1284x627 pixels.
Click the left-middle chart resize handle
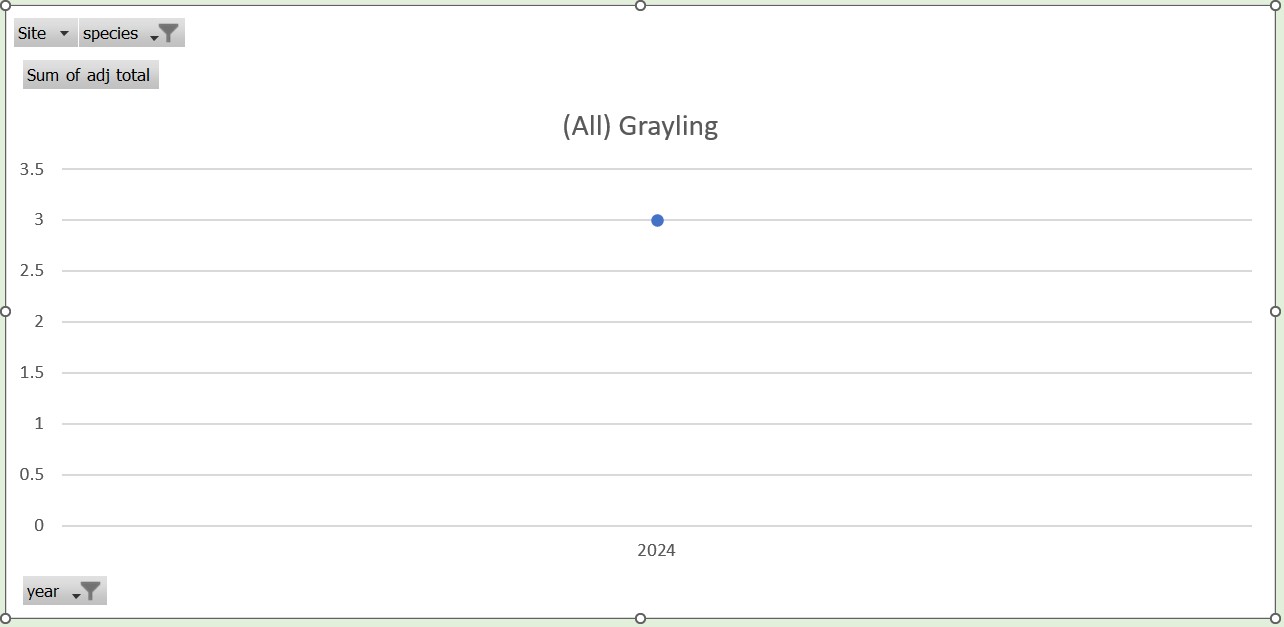tap(5, 311)
